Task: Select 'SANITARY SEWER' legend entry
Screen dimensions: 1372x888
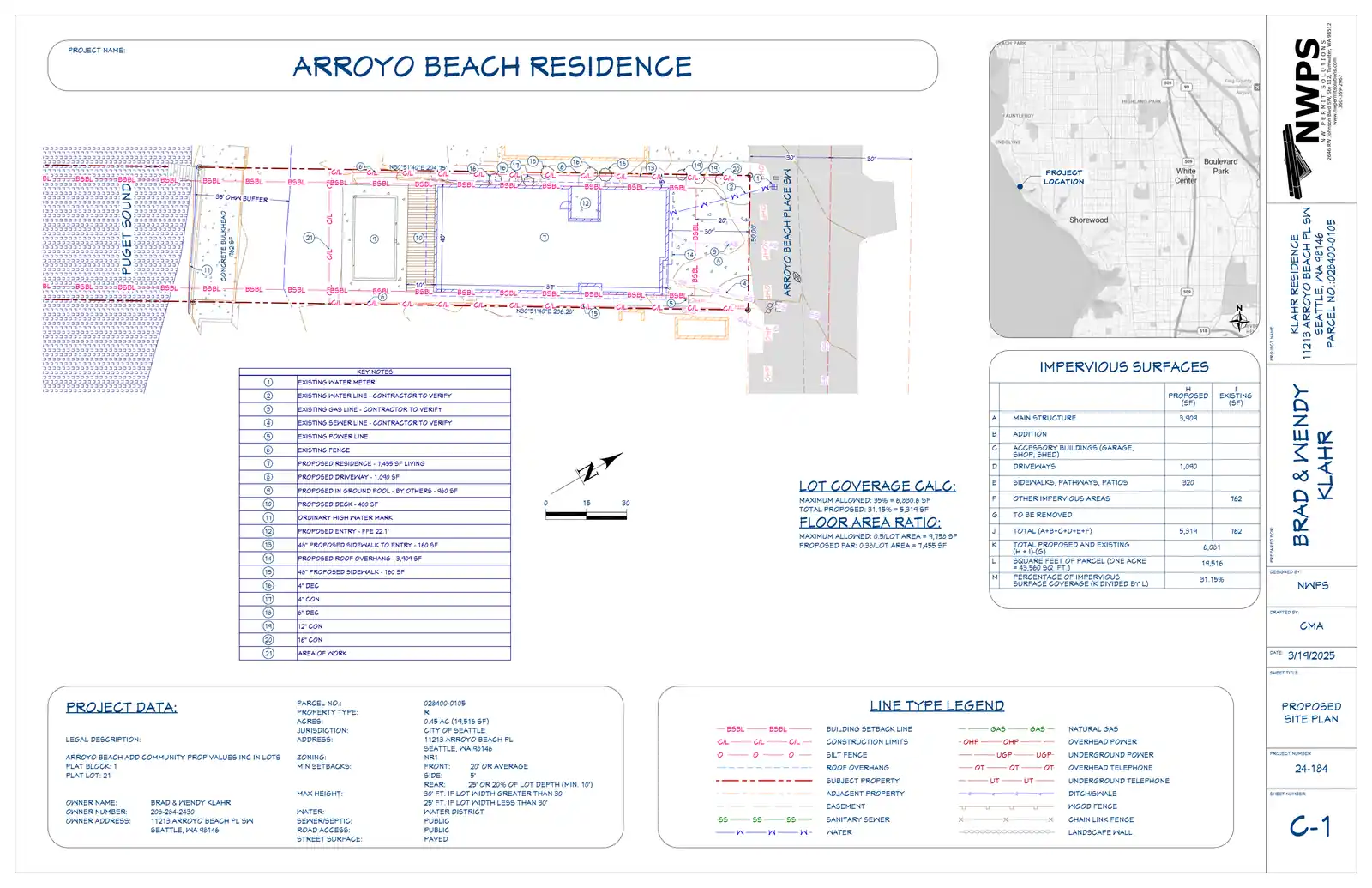Action: pyautogui.click(x=857, y=819)
